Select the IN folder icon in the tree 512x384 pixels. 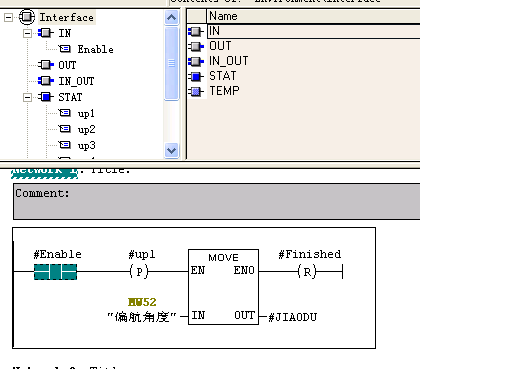pos(46,33)
